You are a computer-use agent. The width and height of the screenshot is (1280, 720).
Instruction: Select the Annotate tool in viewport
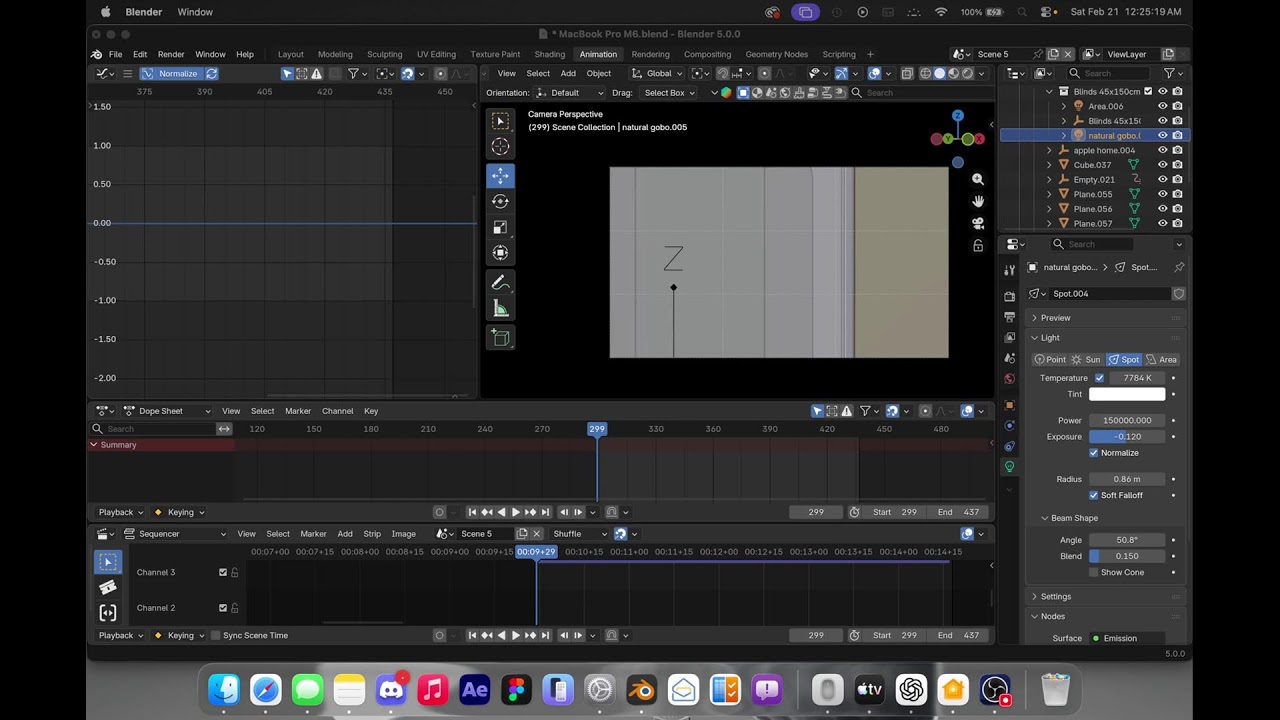click(500, 283)
